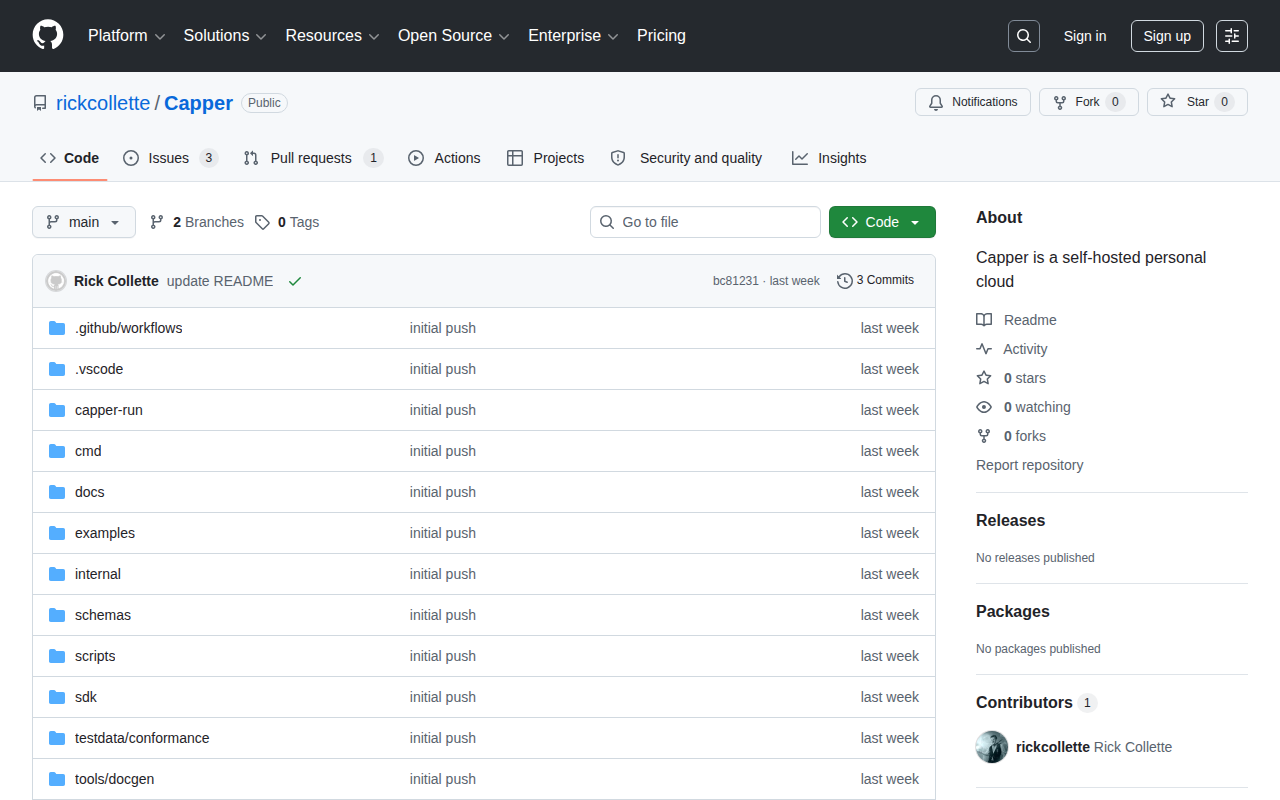This screenshot has height=800, width=1280.
Task: Click the examples folder icon
Action: tap(57, 533)
